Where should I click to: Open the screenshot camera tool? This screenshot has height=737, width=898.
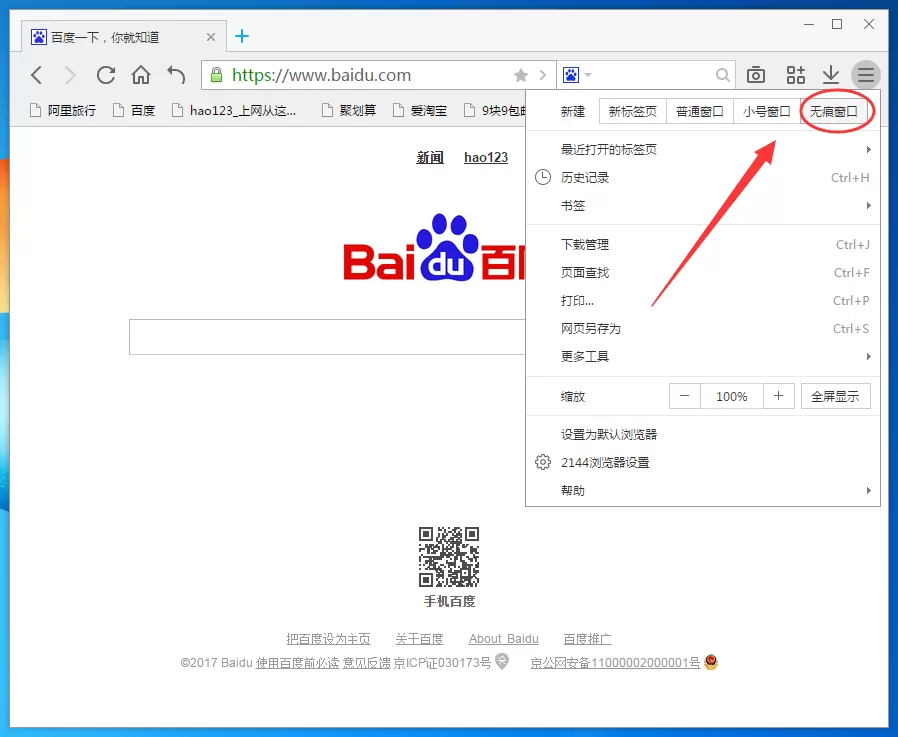[x=756, y=75]
